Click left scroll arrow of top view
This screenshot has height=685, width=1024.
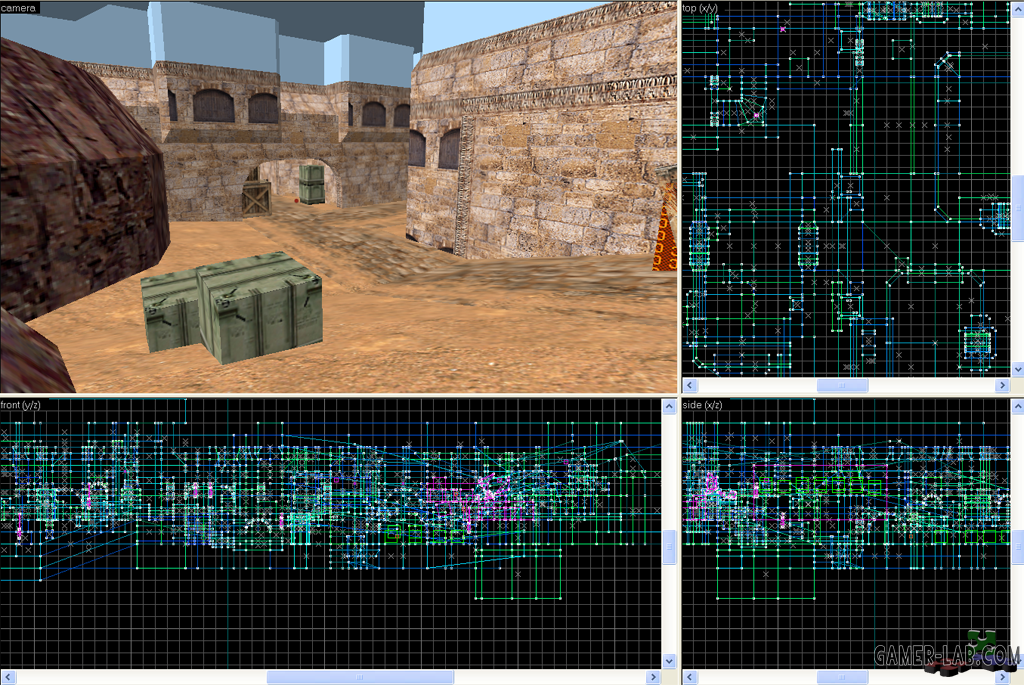click(x=690, y=385)
